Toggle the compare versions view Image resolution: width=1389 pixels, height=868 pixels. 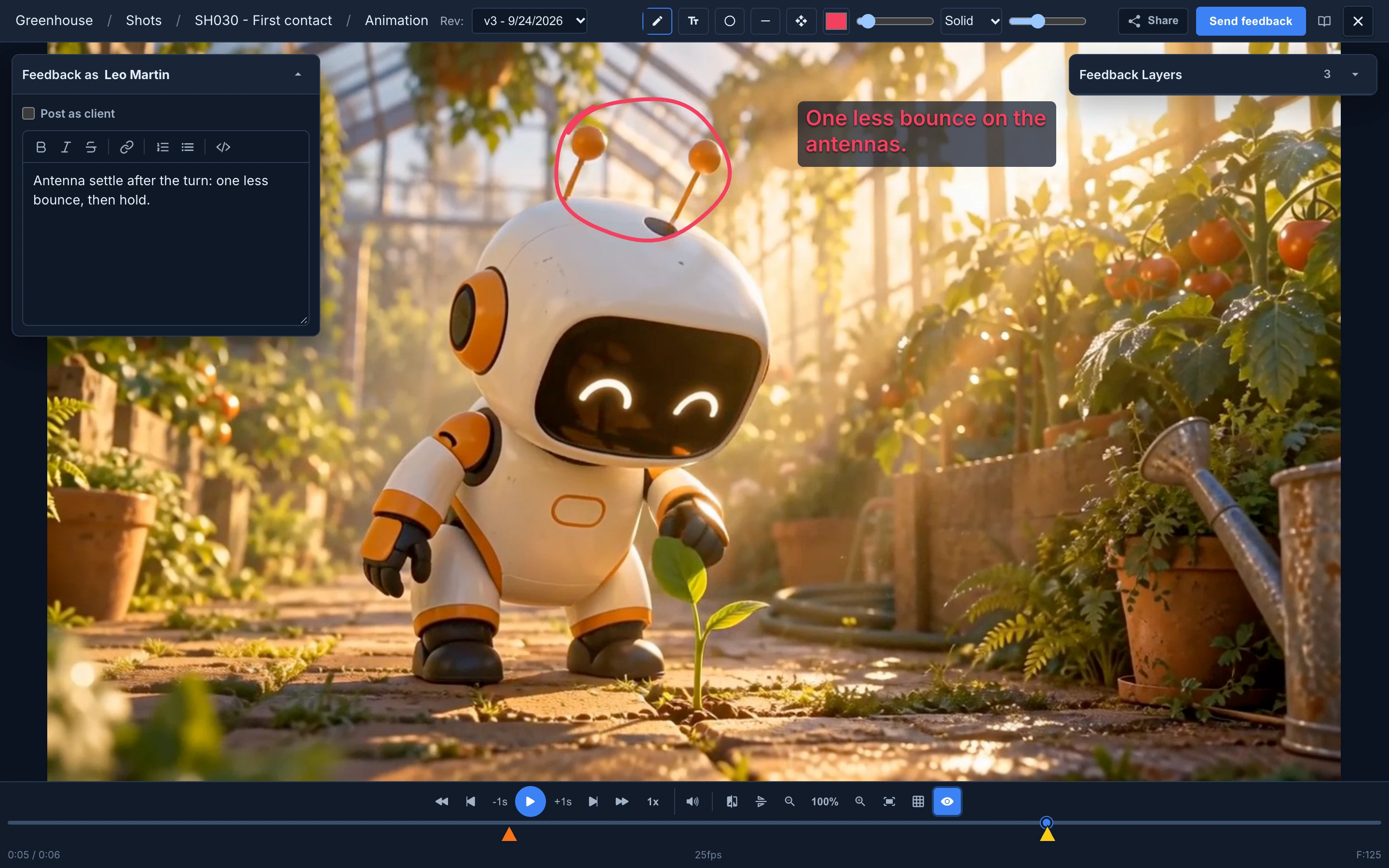(x=733, y=801)
